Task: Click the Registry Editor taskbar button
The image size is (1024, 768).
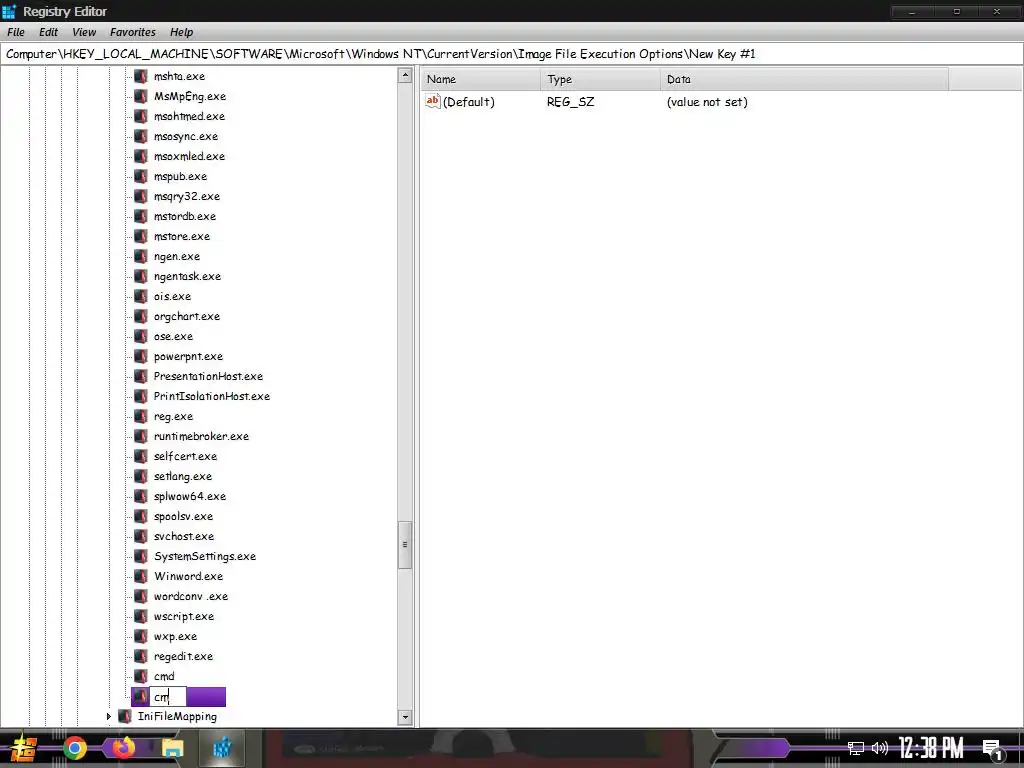Action: point(222,748)
